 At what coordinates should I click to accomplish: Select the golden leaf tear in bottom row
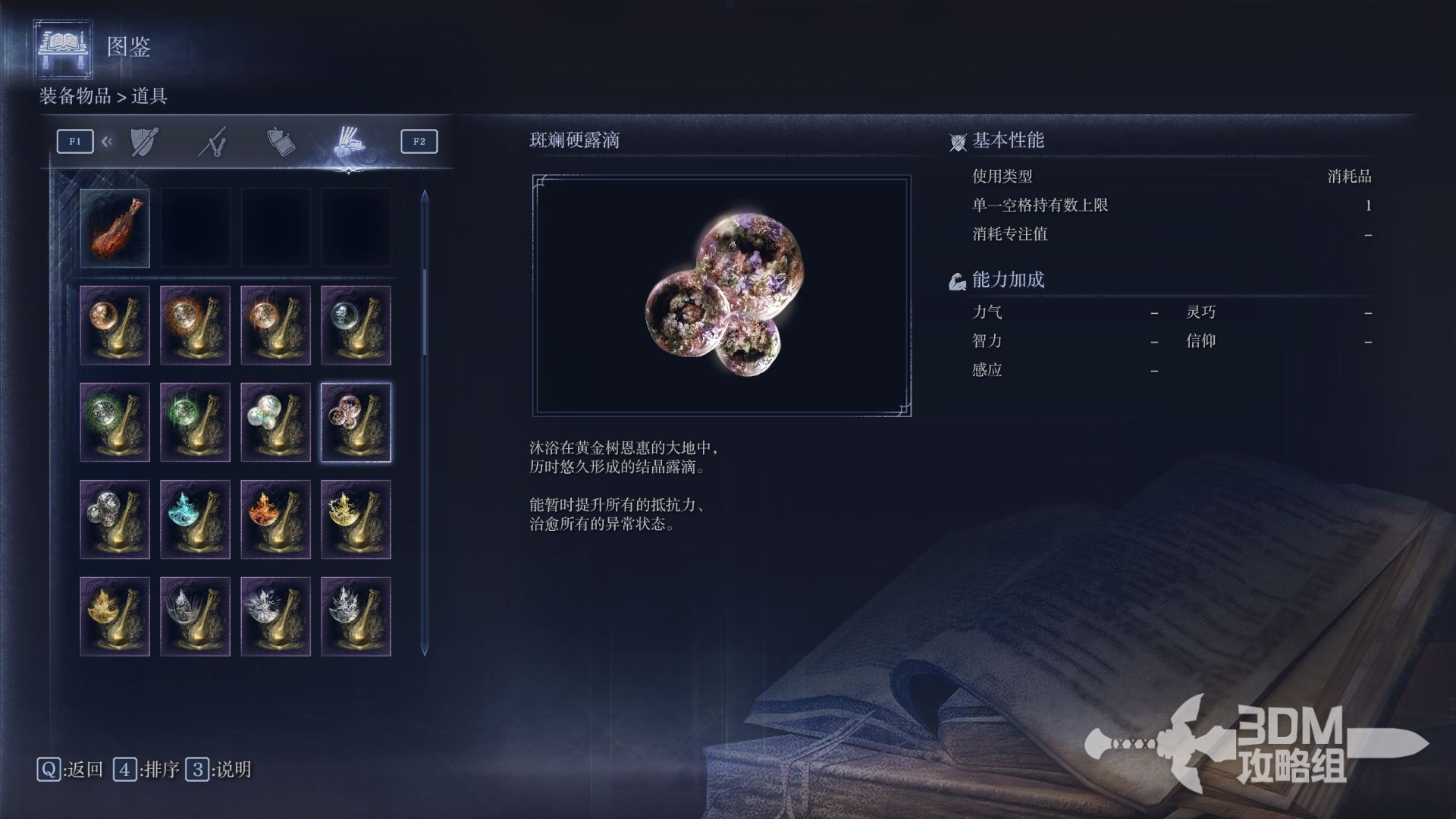coord(115,617)
